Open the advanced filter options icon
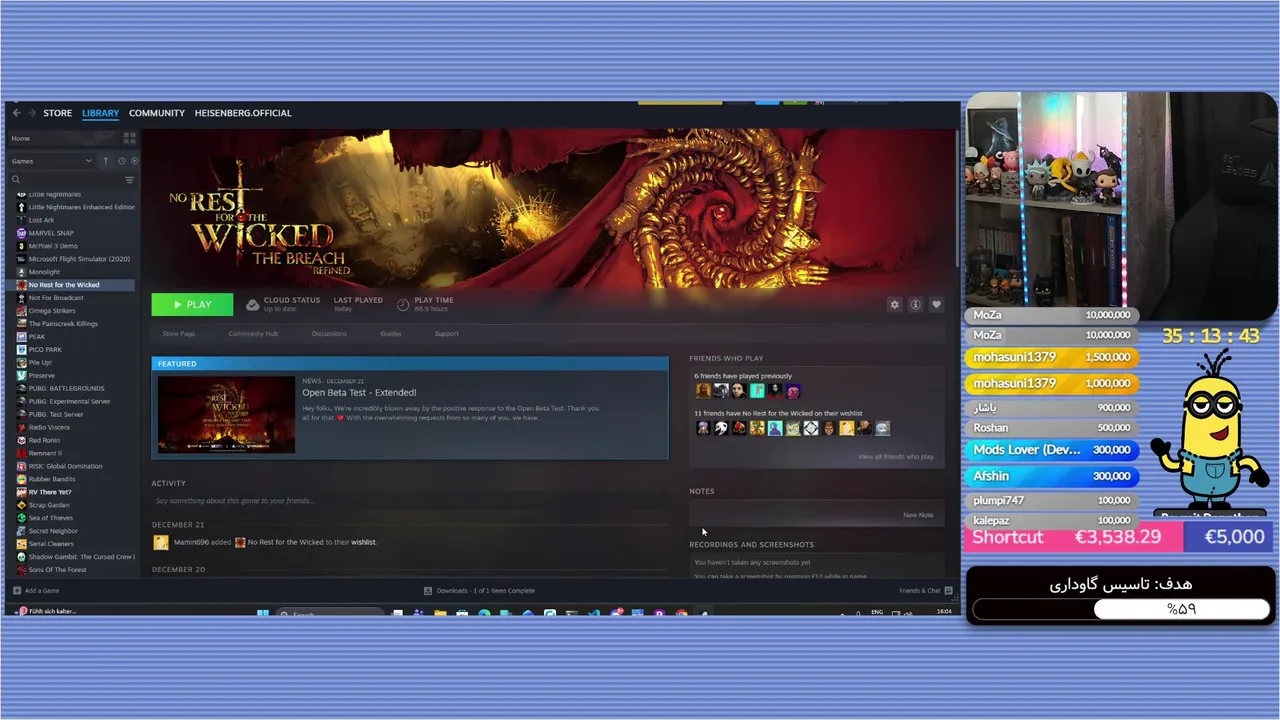The width and height of the screenshot is (1280, 720). 129,180
